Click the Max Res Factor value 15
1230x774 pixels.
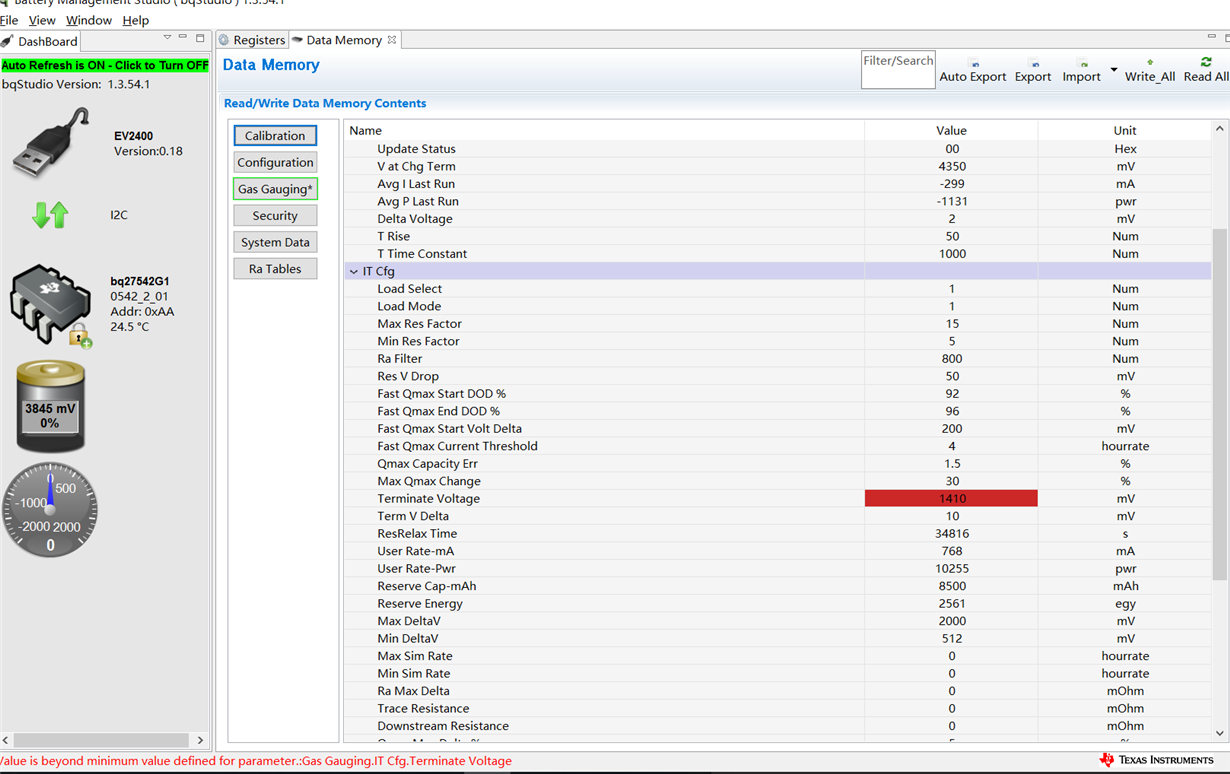951,323
